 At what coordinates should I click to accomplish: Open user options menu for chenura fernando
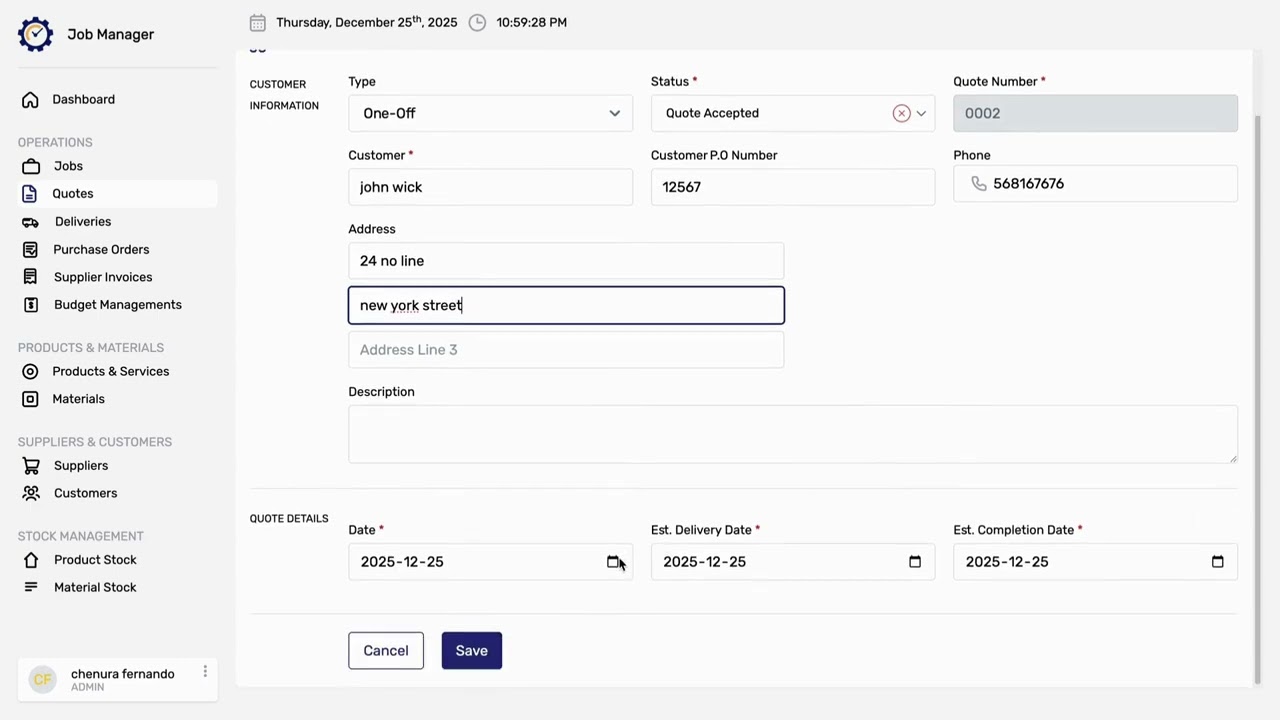click(205, 672)
